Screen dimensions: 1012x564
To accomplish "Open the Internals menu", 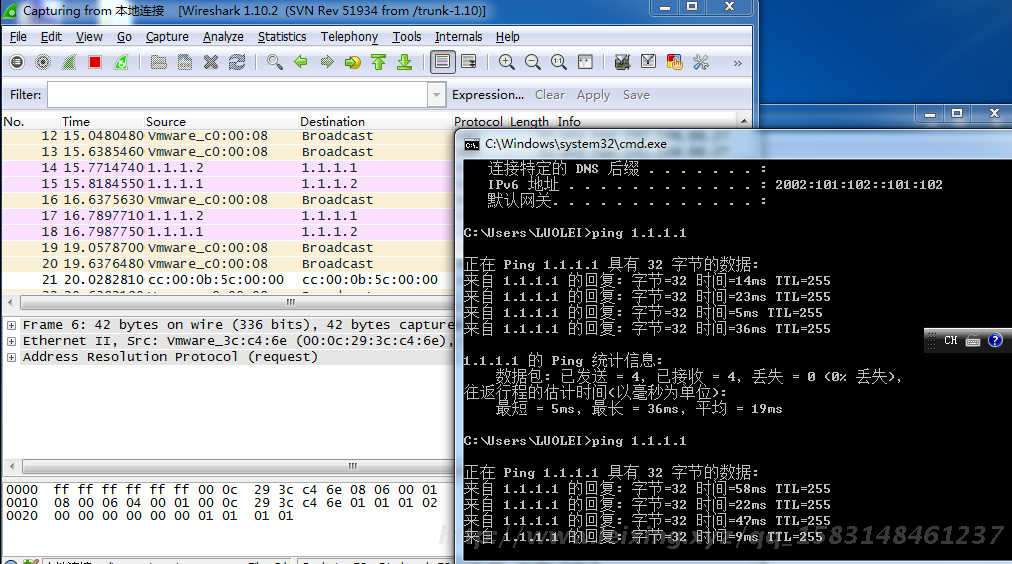I will tap(458, 37).
